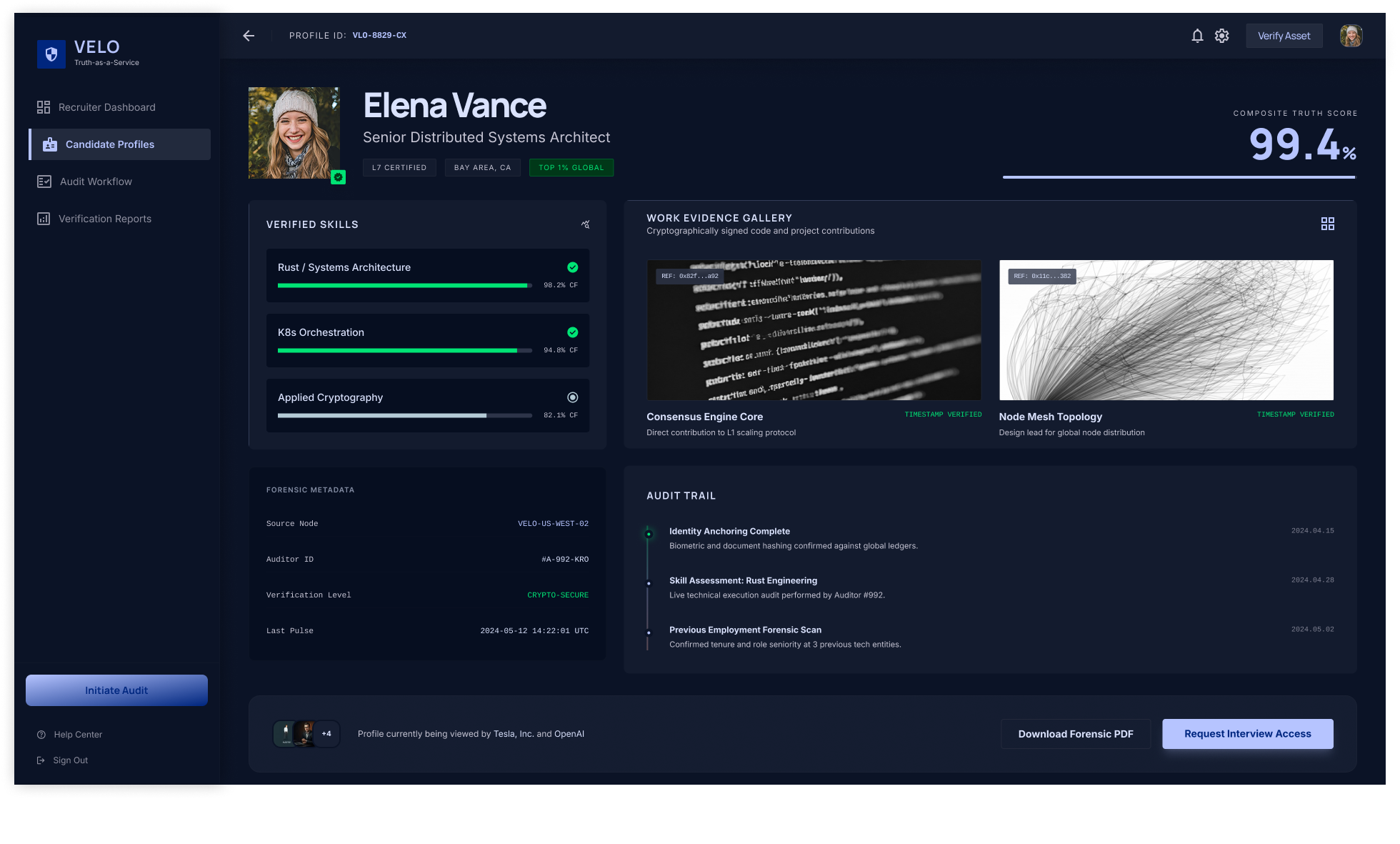Click the Sign Out arrow icon
The height and width of the screenshot is (844, 1400).
pyautogui.click(x=41, y=760)
